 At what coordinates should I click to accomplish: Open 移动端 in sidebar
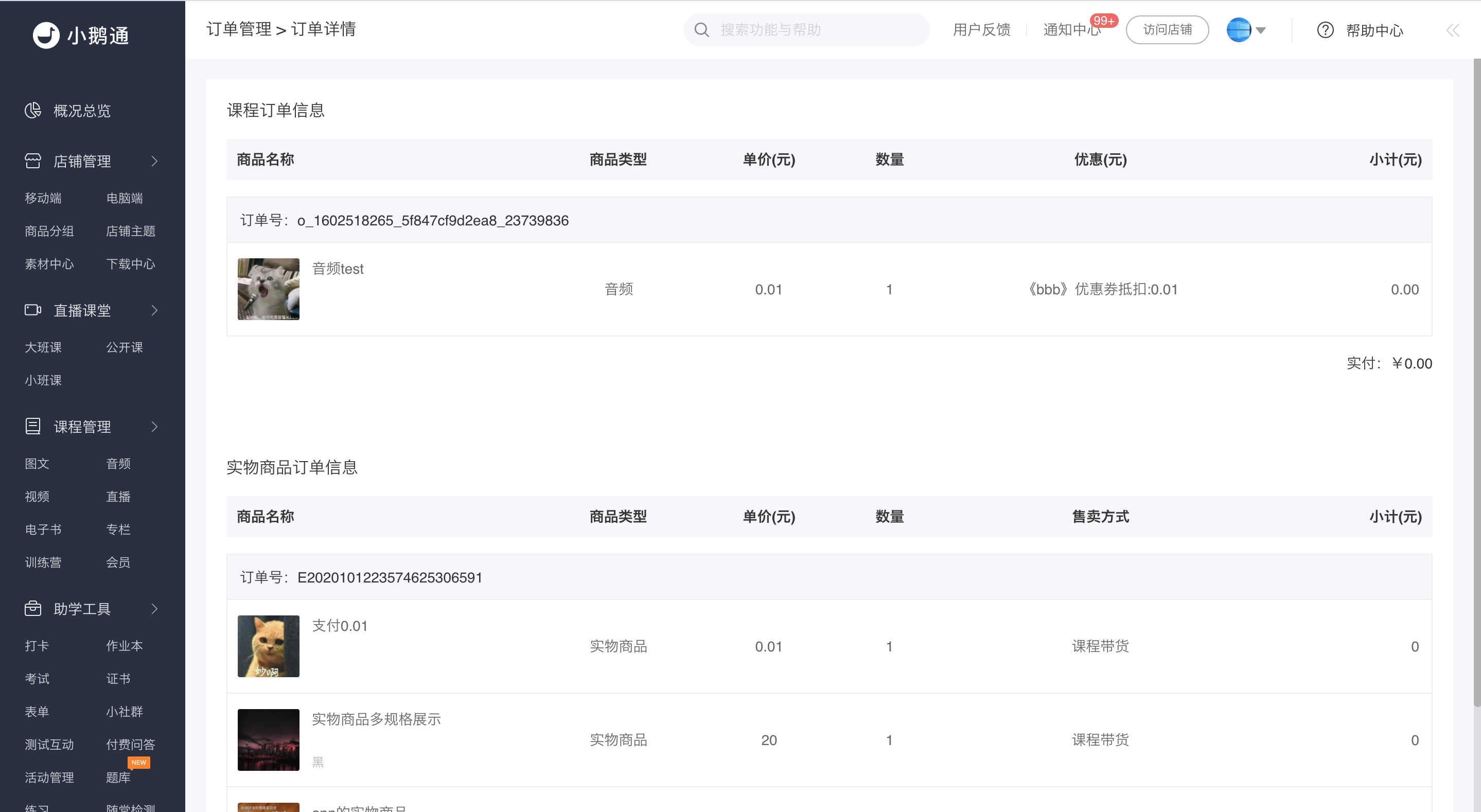pos(43,198)
